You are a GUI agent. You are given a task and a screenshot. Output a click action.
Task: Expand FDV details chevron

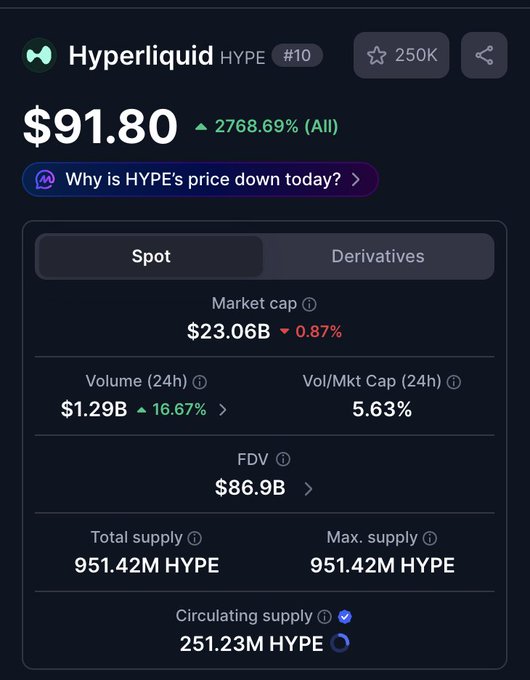tap(308, 489)
